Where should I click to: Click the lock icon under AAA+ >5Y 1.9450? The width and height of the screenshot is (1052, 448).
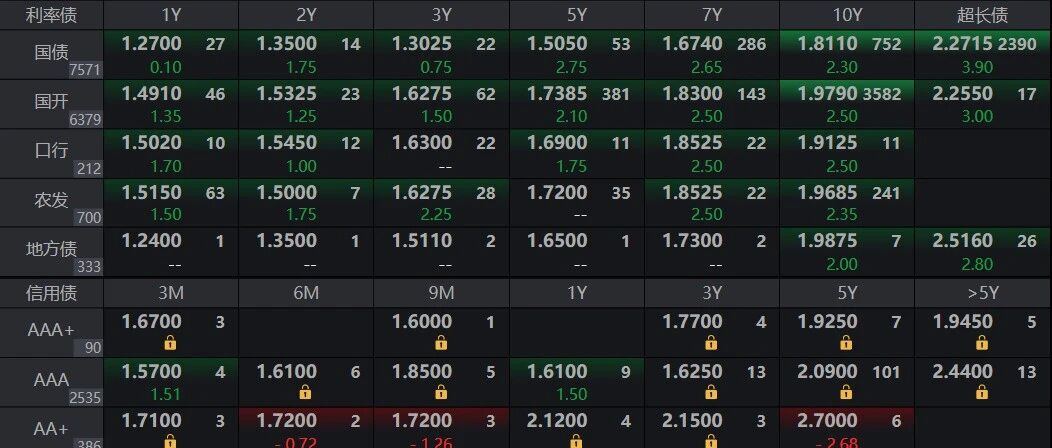pyautogui.click(x=982, y=343)
